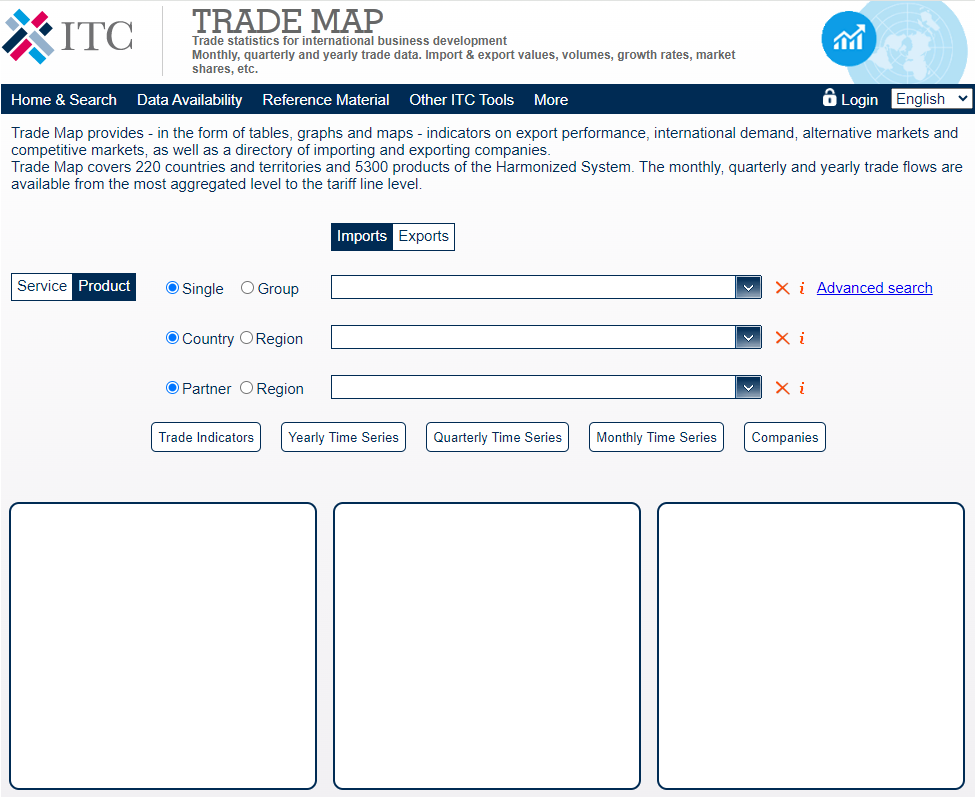Select Region radio next to Partner

(247, 388)
